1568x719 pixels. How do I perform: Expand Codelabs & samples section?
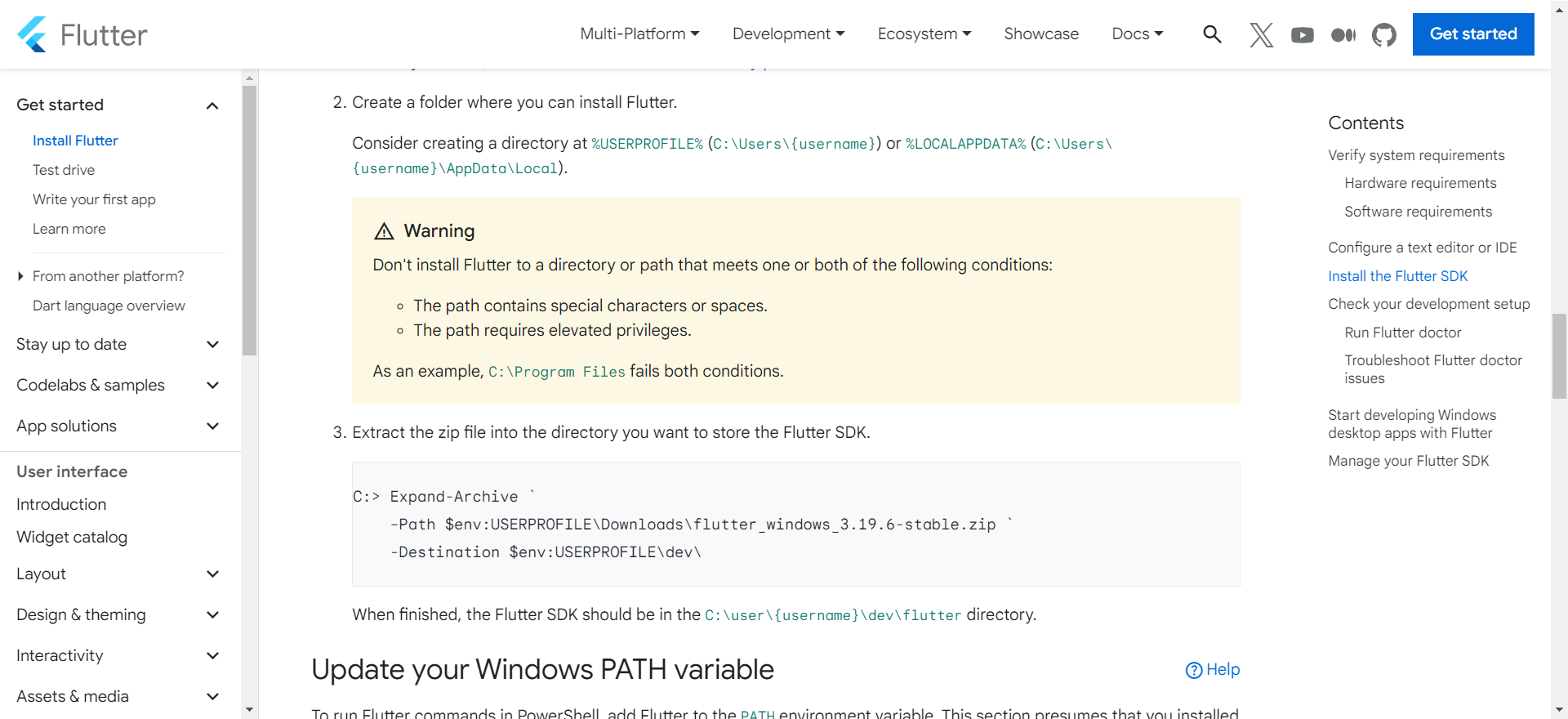pyautogui.click(x=212, y=386)
